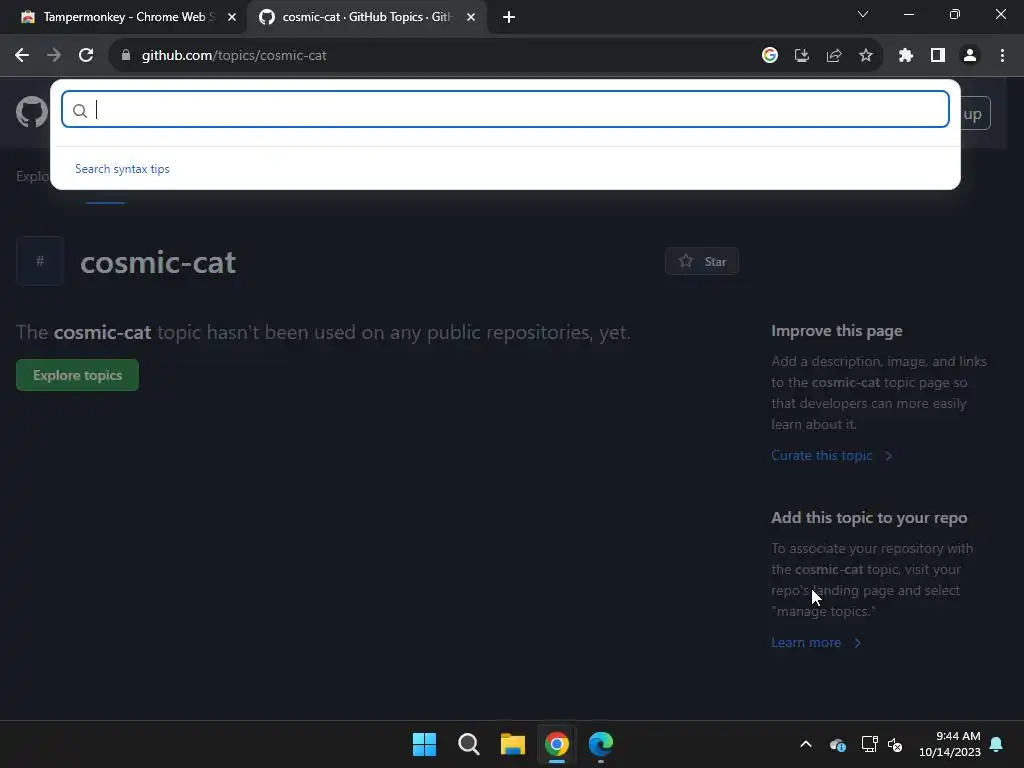Click the Google account icon in address bar

click(x=769, y=56)
